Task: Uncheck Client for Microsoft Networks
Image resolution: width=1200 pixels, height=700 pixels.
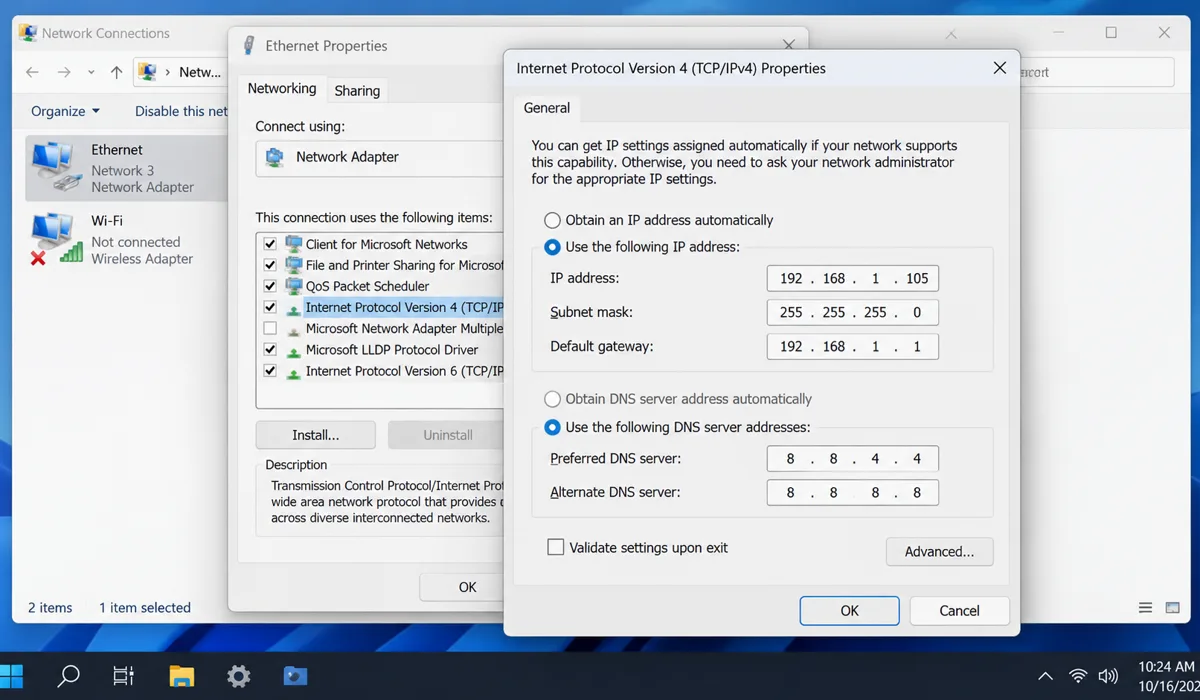Action: (x=270, y=244)
